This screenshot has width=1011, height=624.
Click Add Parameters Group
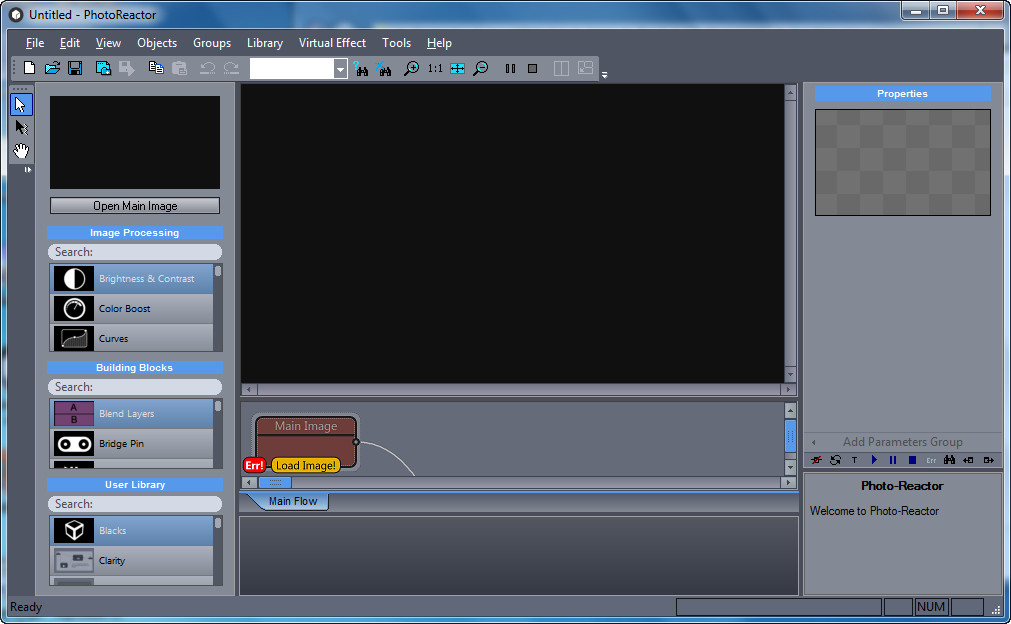pos(902,442)
